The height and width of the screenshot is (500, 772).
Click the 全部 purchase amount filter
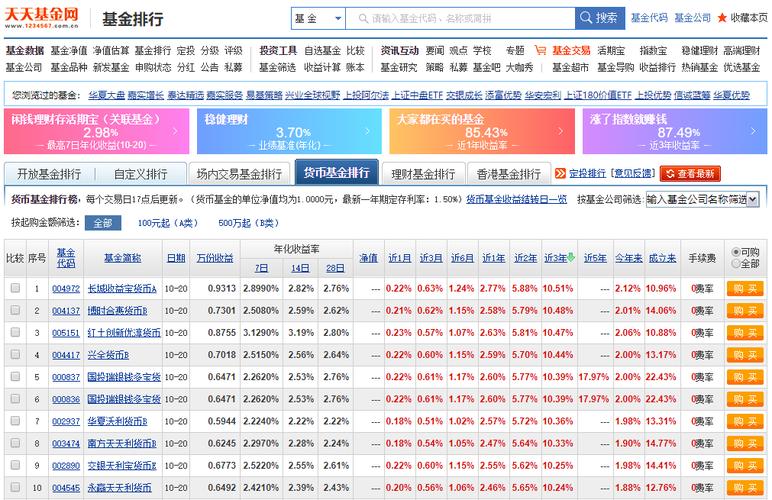point(103,223)
